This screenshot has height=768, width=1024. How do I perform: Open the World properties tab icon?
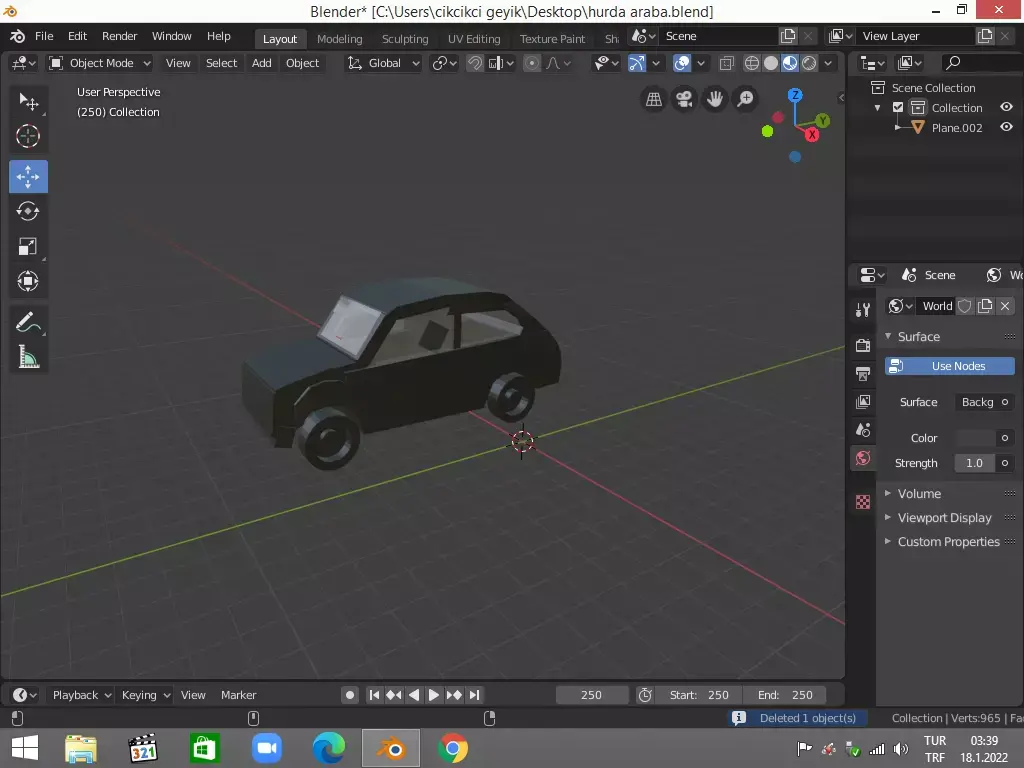tap(863, 458)
